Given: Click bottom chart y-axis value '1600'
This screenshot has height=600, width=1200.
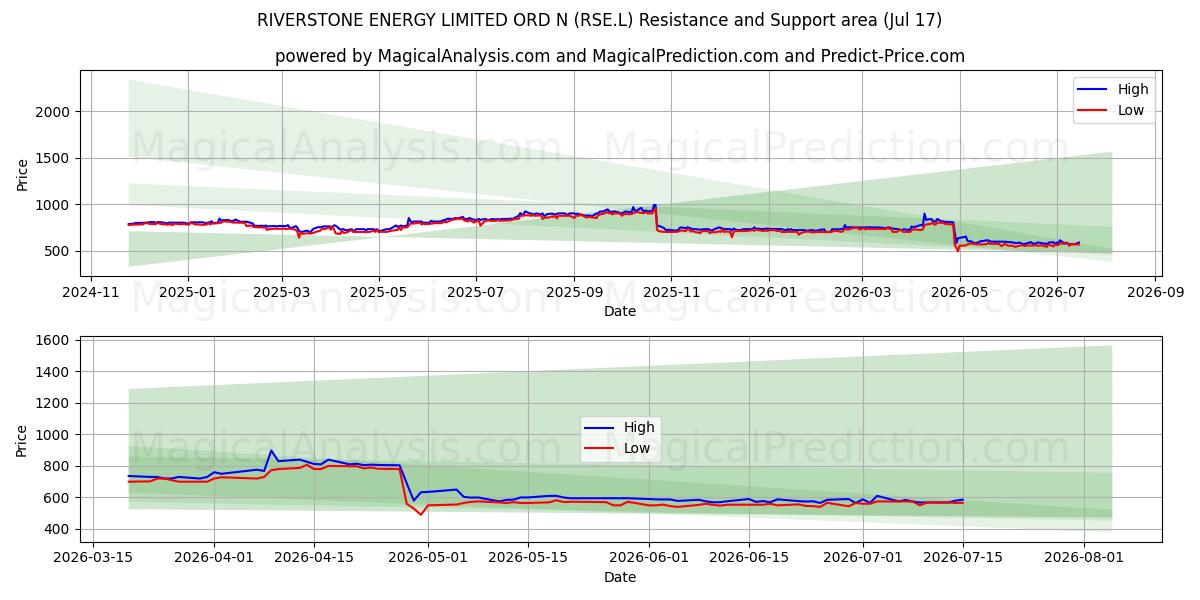Looking at the screenshot, I should pyautogui.click(x=54, y=341).
